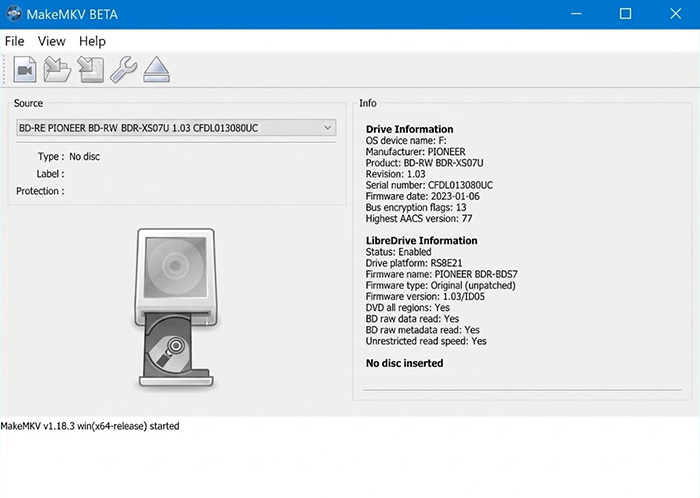Open the File menu
The width and height of the screenshot is (700, 498).
[x=14, y=41]
